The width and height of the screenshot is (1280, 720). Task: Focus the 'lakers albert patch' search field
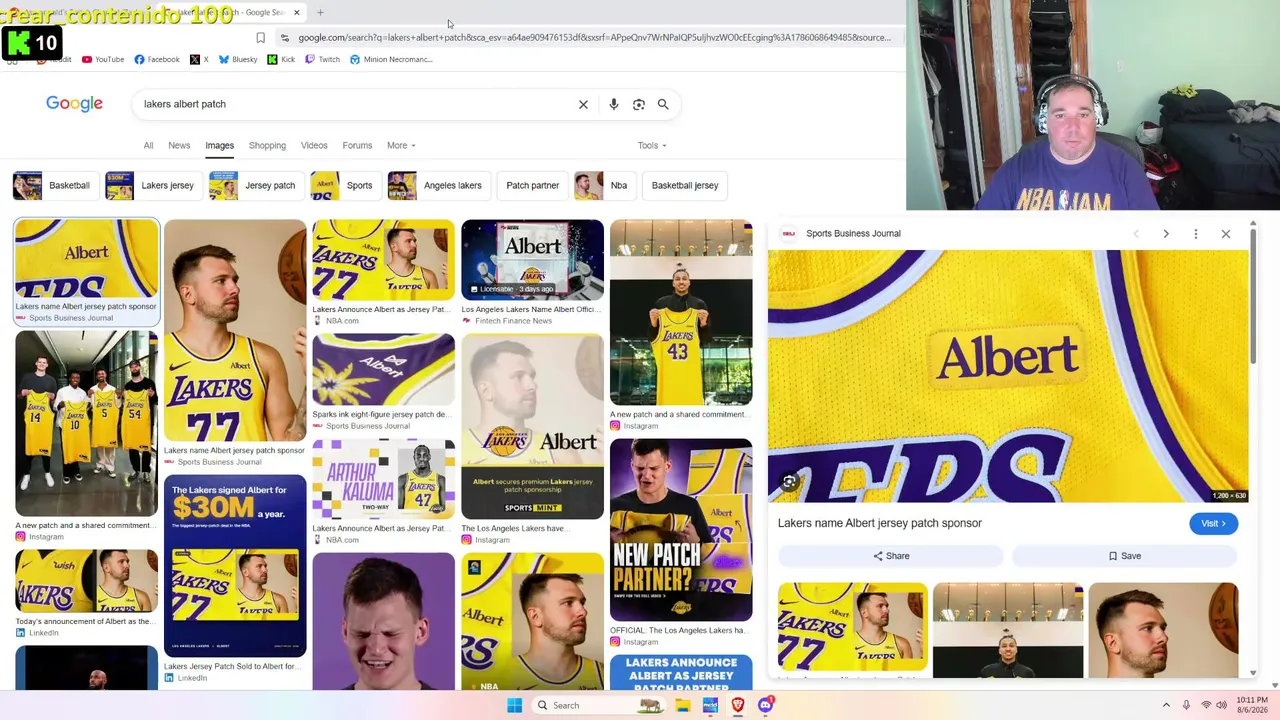[x=355, y=104]
